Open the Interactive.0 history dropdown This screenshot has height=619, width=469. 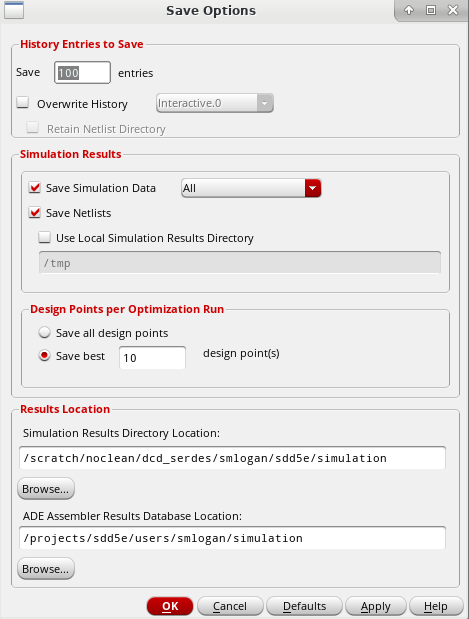[215, 103]
